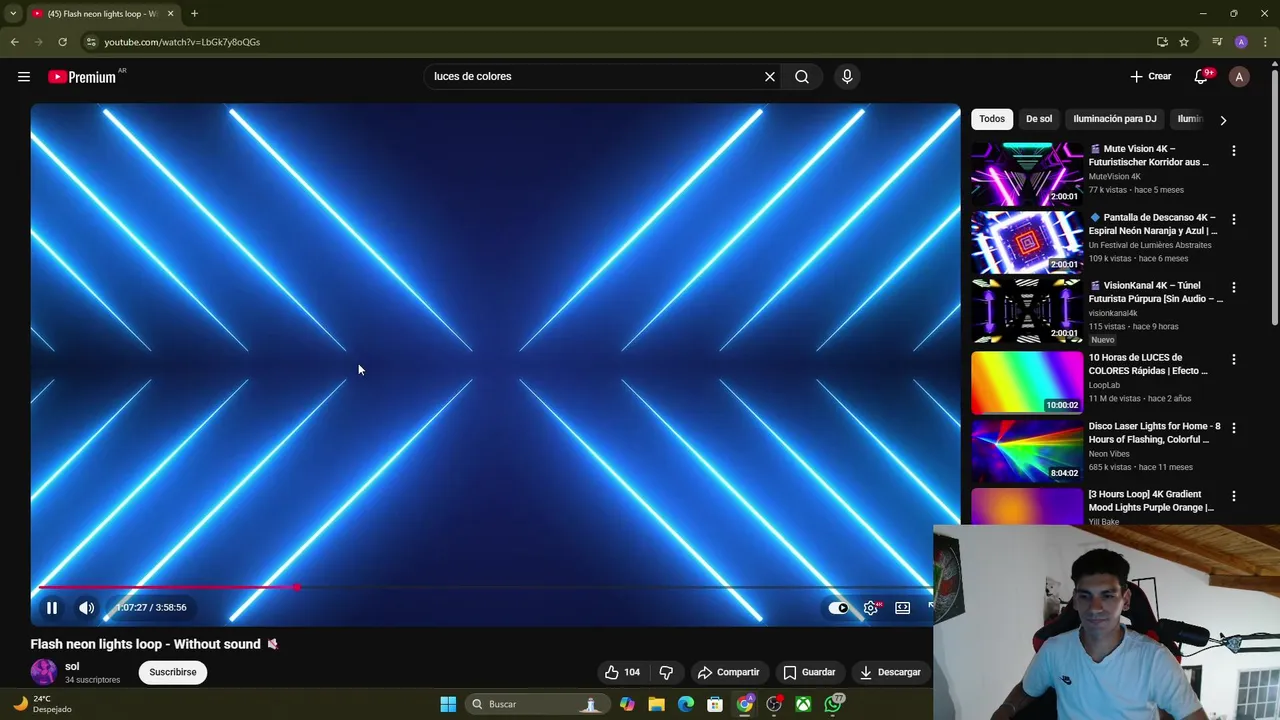Download video with Descargar button
Image resolution: width=1280 pixels, height=720 pixels.
890,672
